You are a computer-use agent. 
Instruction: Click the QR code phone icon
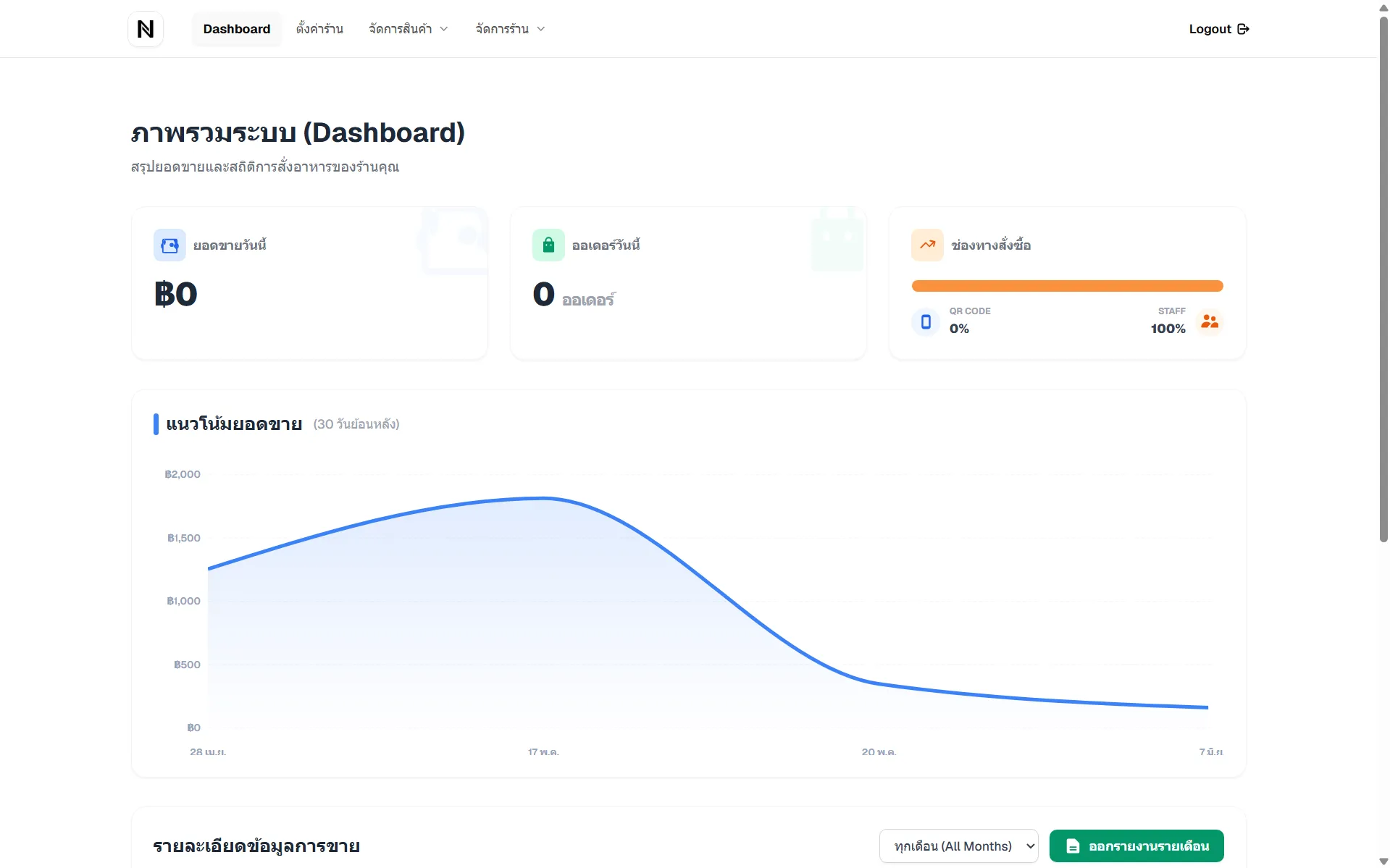pyautogui.click(x=926, y=321)
